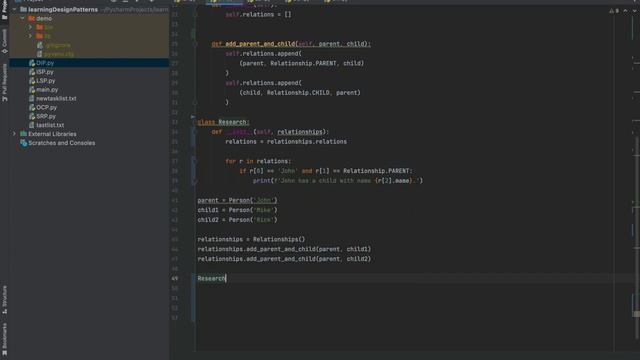
Task: Click the class Research declaration text
Action: click(223, 122)
